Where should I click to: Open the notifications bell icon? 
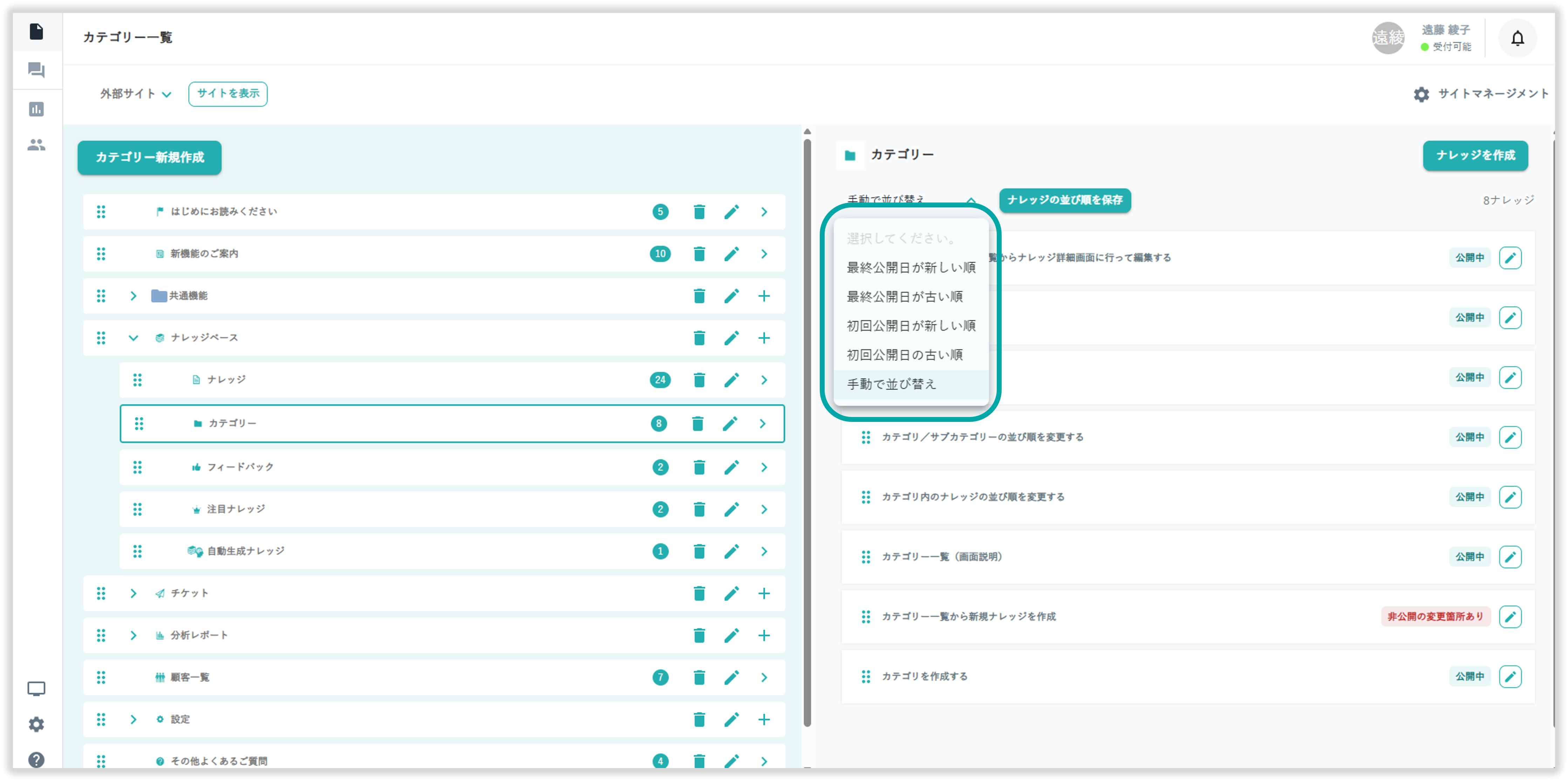pos(1517,38)
